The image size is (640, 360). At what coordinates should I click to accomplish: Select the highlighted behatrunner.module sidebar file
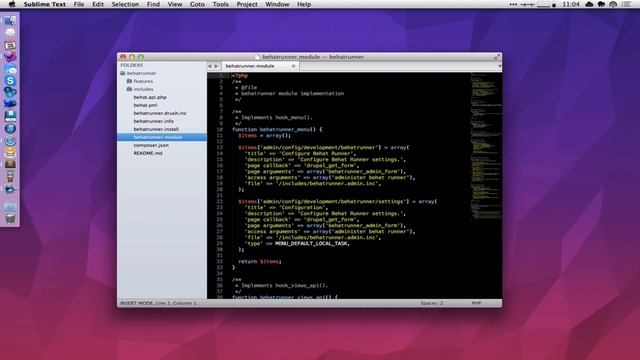[x=162, y=137]
